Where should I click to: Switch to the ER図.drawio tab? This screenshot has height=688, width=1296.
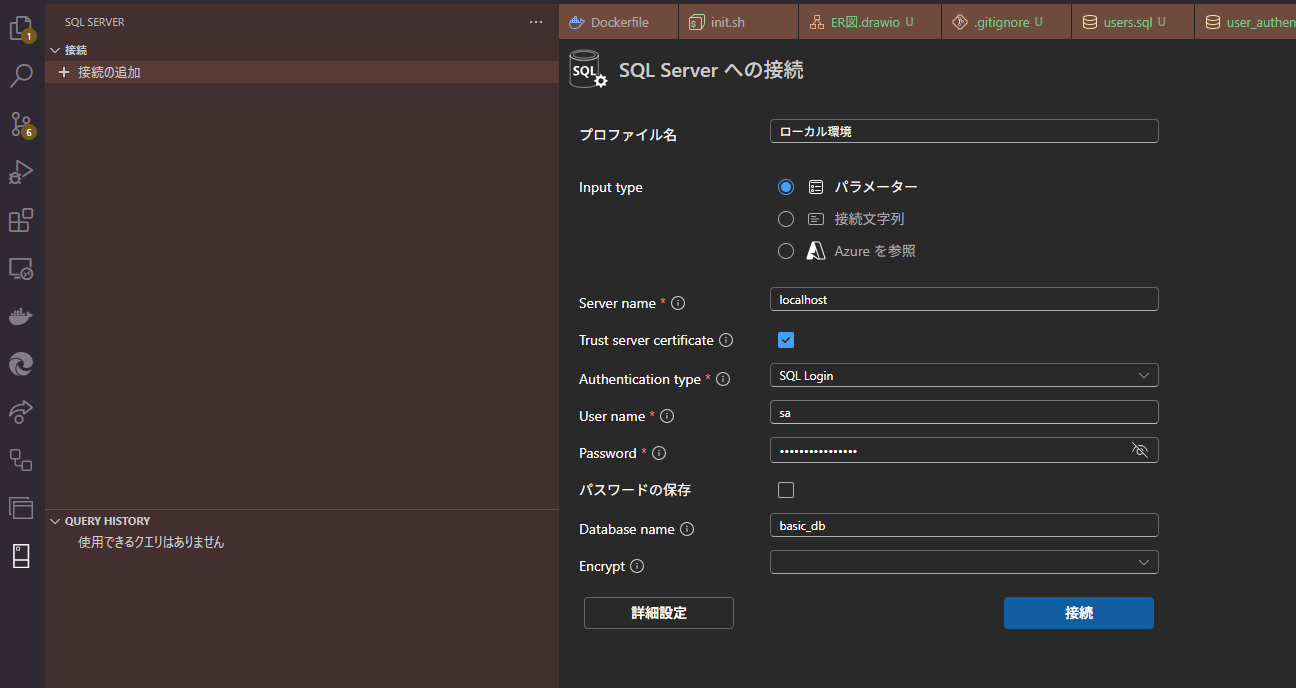pos(869,22)
